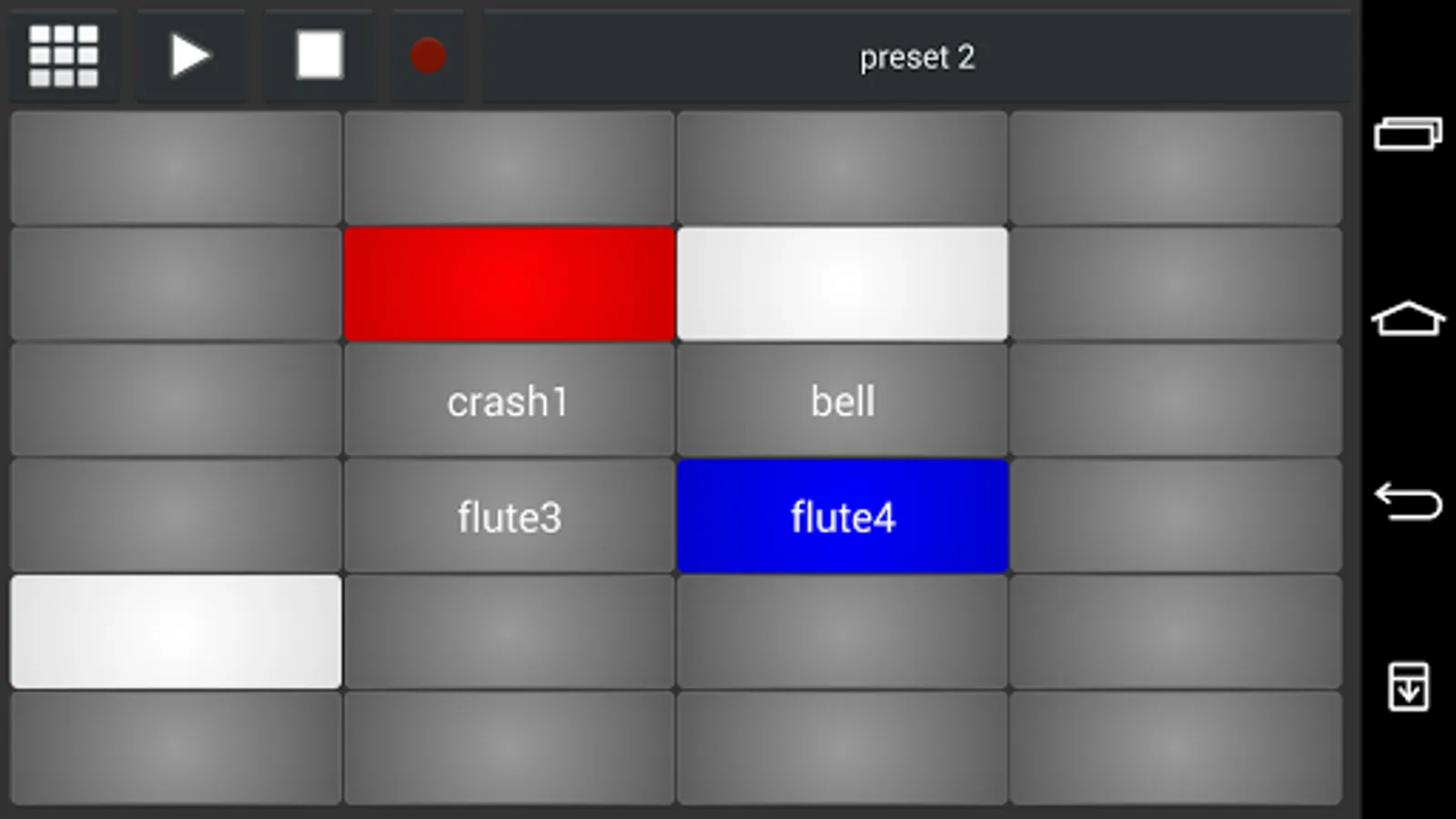
Task: Tap the white pad below the flute rows
Action: pos(176,632)
